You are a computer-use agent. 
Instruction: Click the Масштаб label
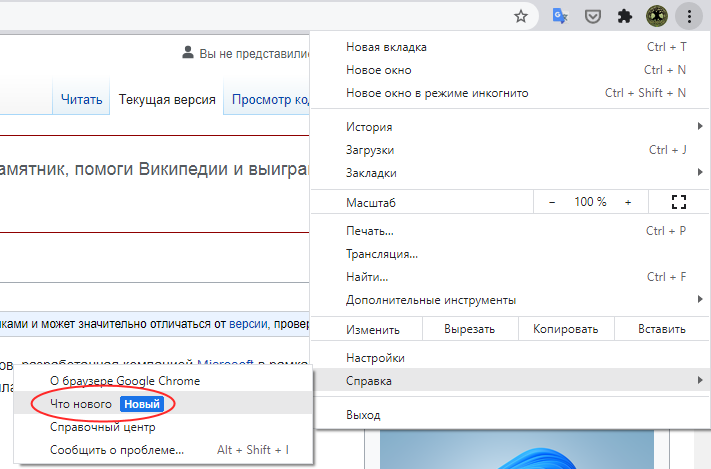pos(371,202)
